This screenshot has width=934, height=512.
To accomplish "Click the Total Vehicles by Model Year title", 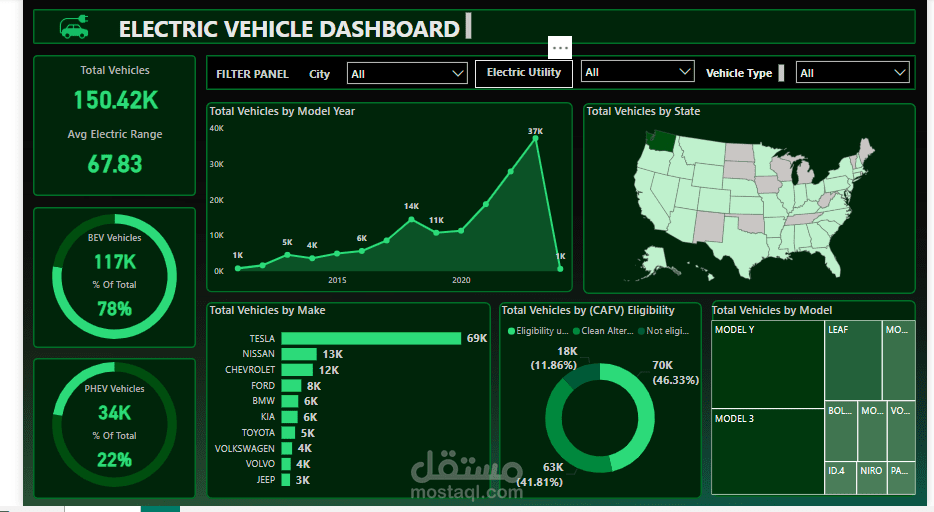I will [x=282, y=111].
